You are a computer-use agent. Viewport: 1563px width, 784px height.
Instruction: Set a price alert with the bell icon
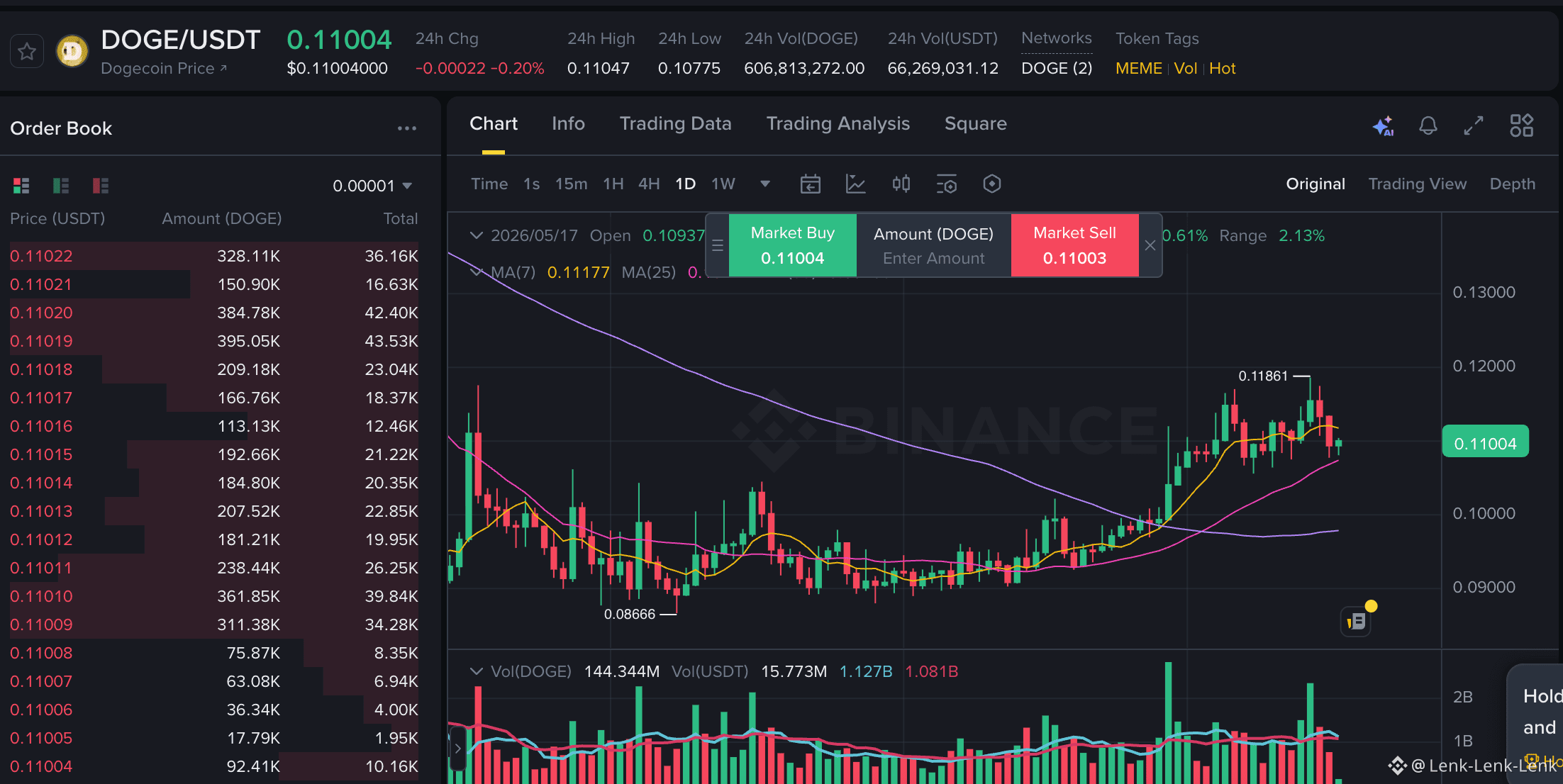coord(1428,126)
